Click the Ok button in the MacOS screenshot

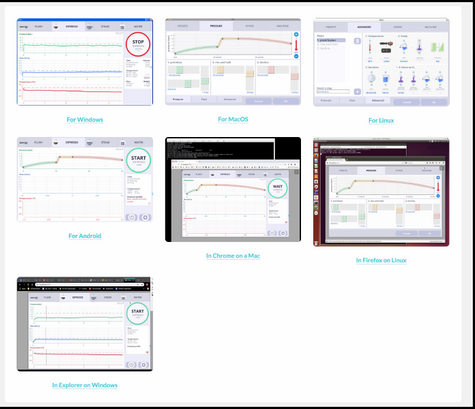[x=286, y=101]
